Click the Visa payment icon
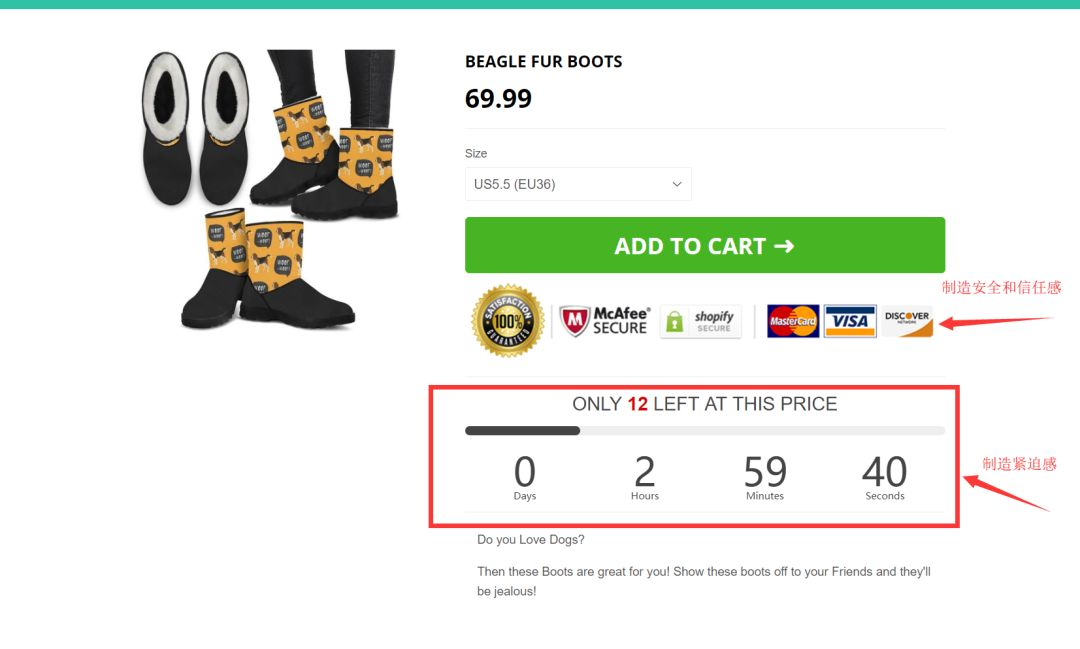This screenshot has height=649, width=1080. (850, 321)
